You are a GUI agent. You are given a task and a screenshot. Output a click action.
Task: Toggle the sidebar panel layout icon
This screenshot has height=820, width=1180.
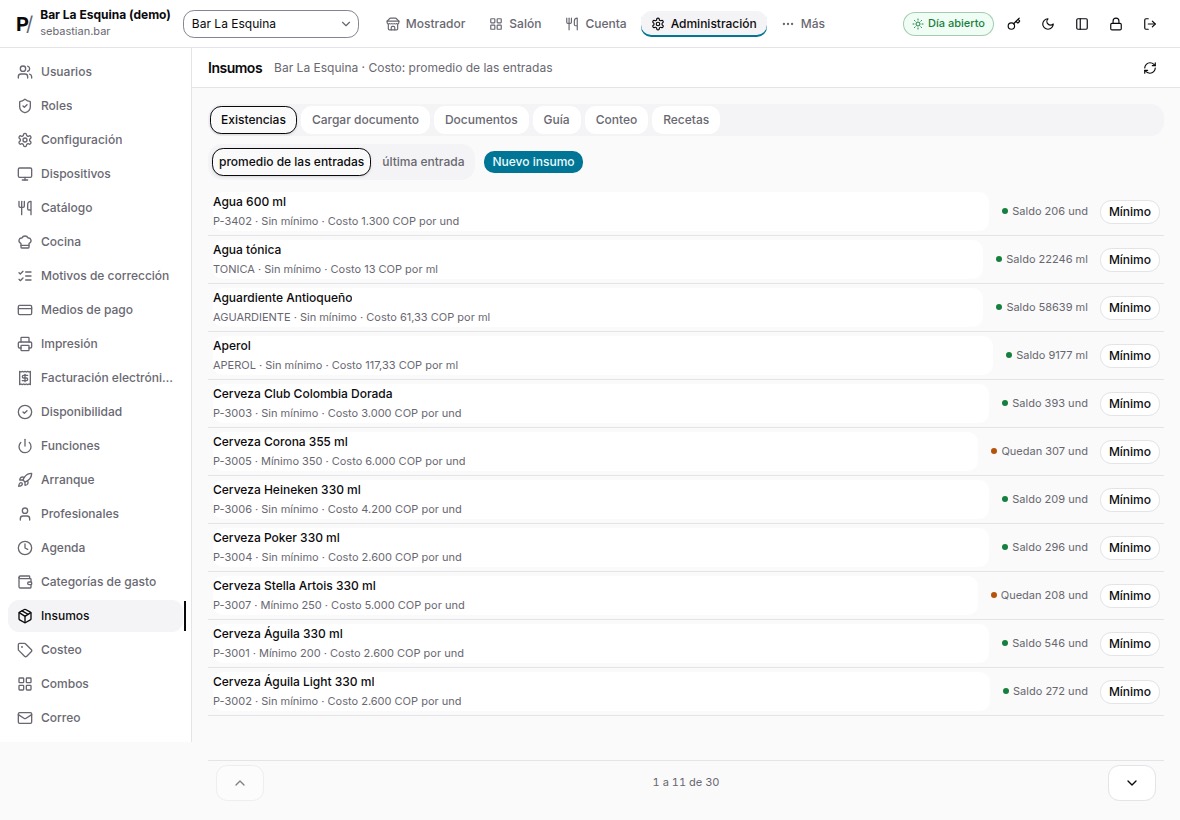click(x=1081, y=24)
